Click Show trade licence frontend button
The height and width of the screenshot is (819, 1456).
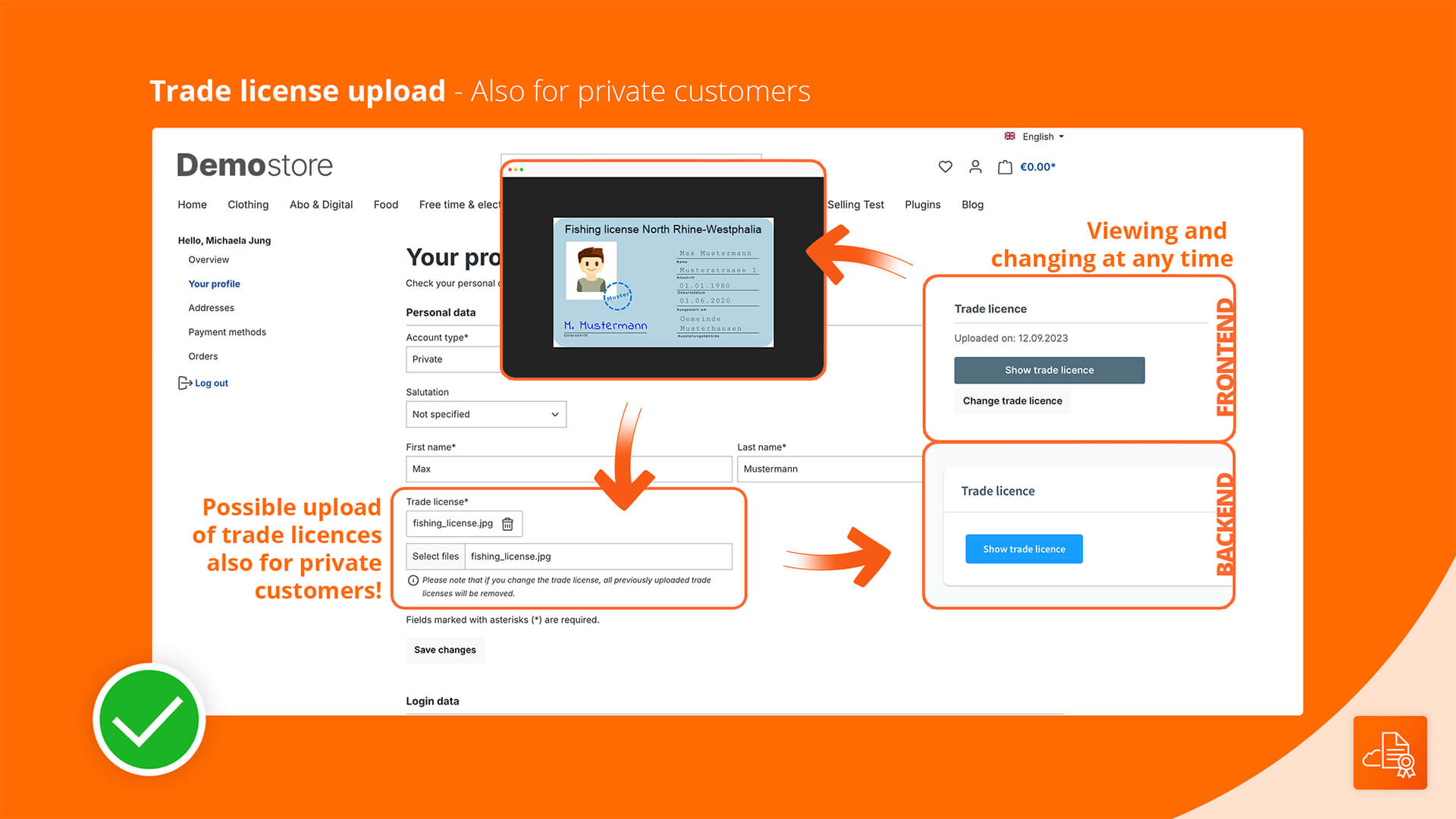[x=1050, y=369]
